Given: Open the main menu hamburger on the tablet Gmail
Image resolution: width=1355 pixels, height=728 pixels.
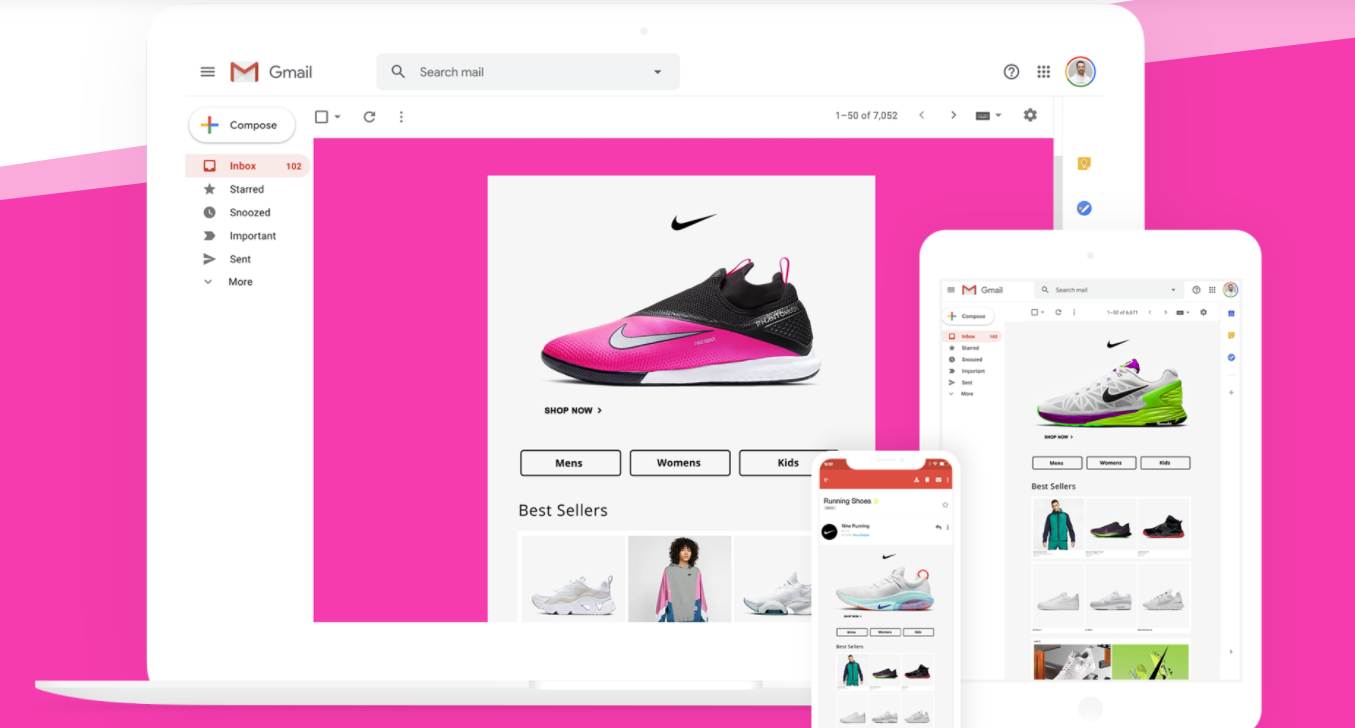Looking at the screenshot, I should [951, 290].
